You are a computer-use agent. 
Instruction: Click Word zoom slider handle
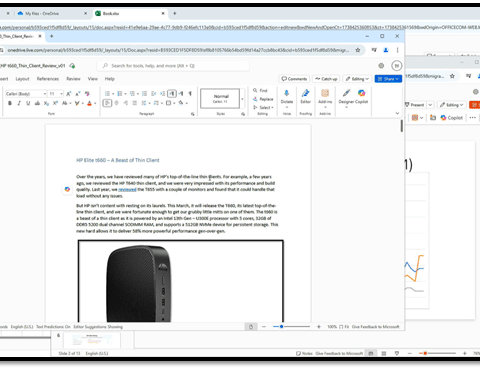282,327
